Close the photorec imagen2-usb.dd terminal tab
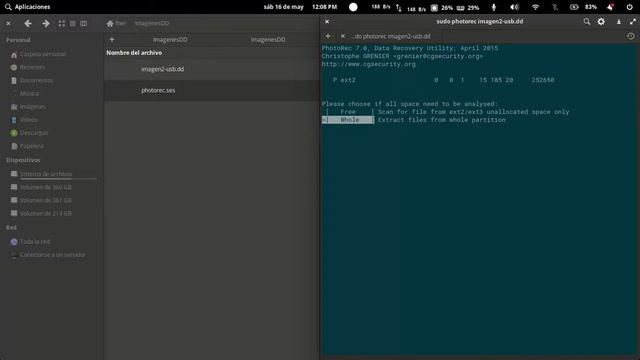The image size is (640, 360). point(343,36)
